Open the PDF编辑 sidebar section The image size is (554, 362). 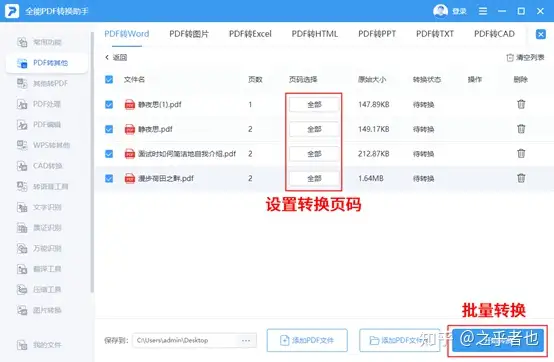click(39, 125)
